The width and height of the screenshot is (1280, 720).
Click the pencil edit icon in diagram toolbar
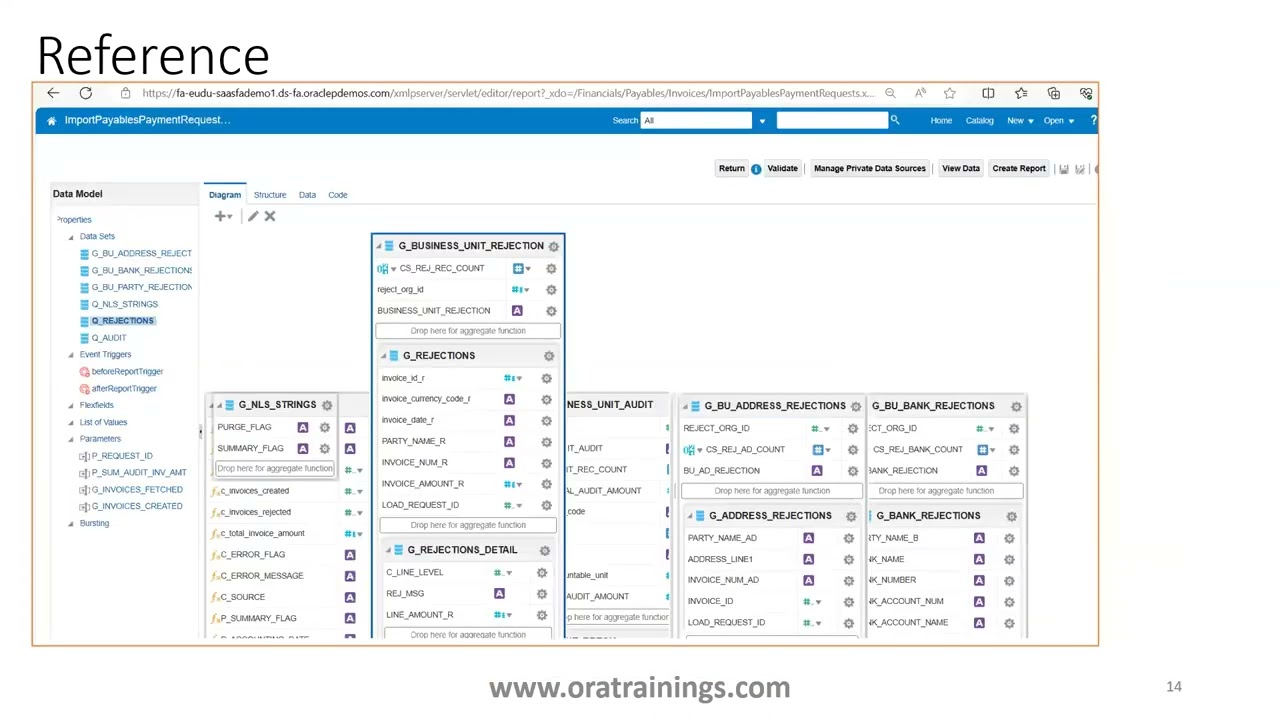click(253, 216)
